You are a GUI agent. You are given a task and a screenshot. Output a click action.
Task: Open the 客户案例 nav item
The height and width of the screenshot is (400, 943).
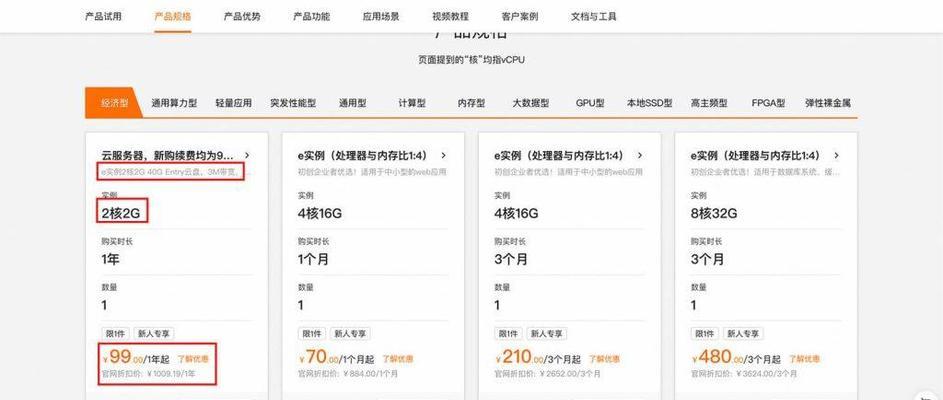[519, 17]
